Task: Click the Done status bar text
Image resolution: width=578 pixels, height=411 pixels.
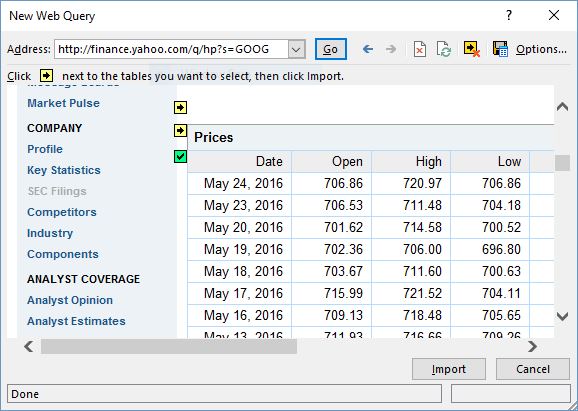Action: [x=25, y=394]
